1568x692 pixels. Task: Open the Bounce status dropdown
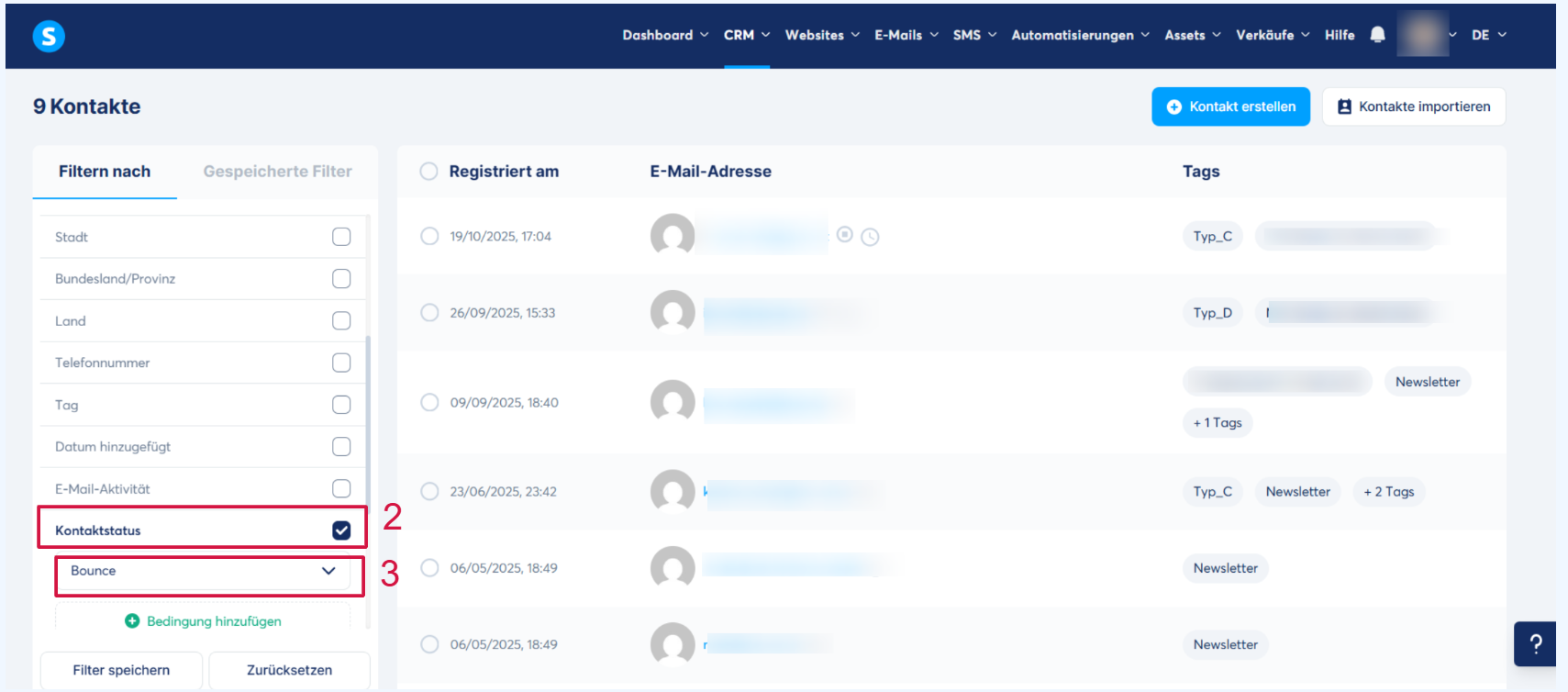[x=203, y=571]
